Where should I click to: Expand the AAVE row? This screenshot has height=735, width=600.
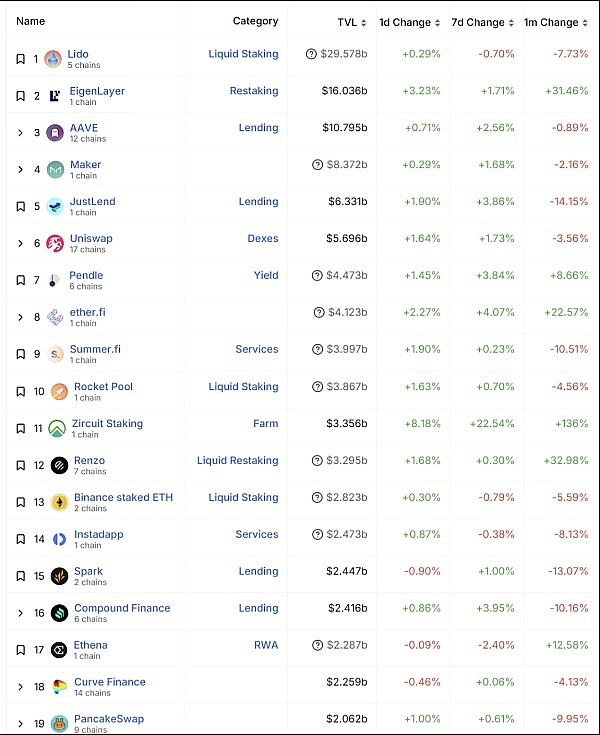pos(20,133)
